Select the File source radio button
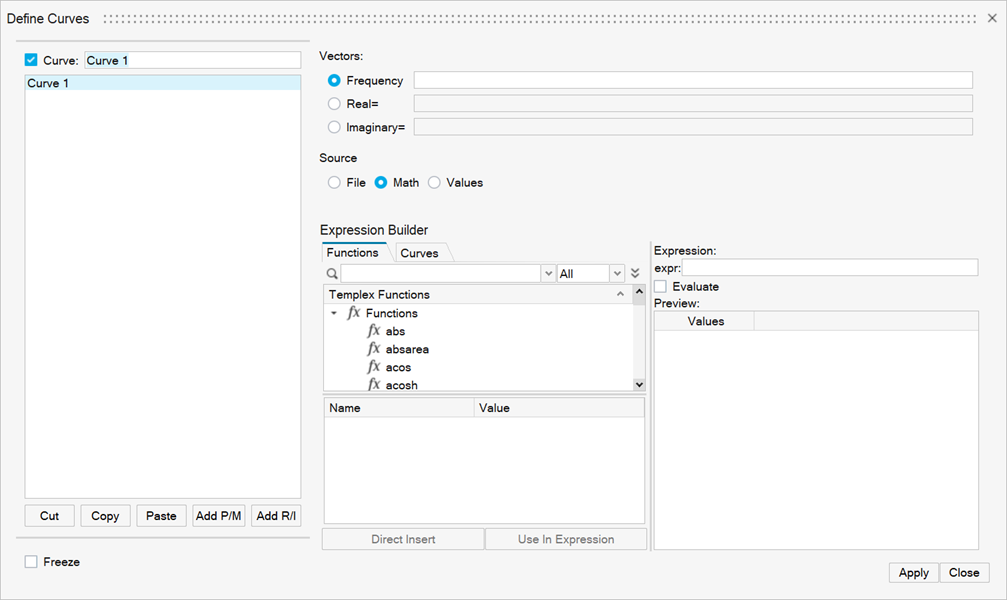 [334, 183]
